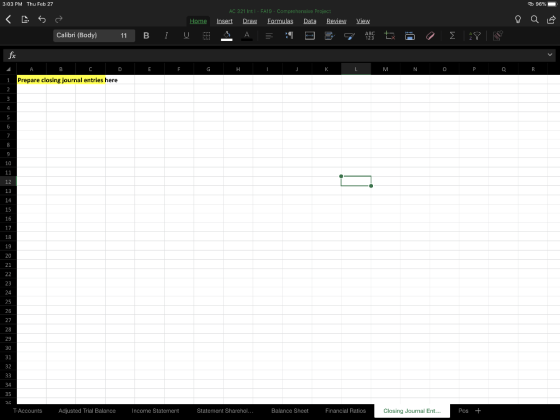The image size is (560, 420).
Task: Choose the fill color bucket
Action: (x=226, y=36)
